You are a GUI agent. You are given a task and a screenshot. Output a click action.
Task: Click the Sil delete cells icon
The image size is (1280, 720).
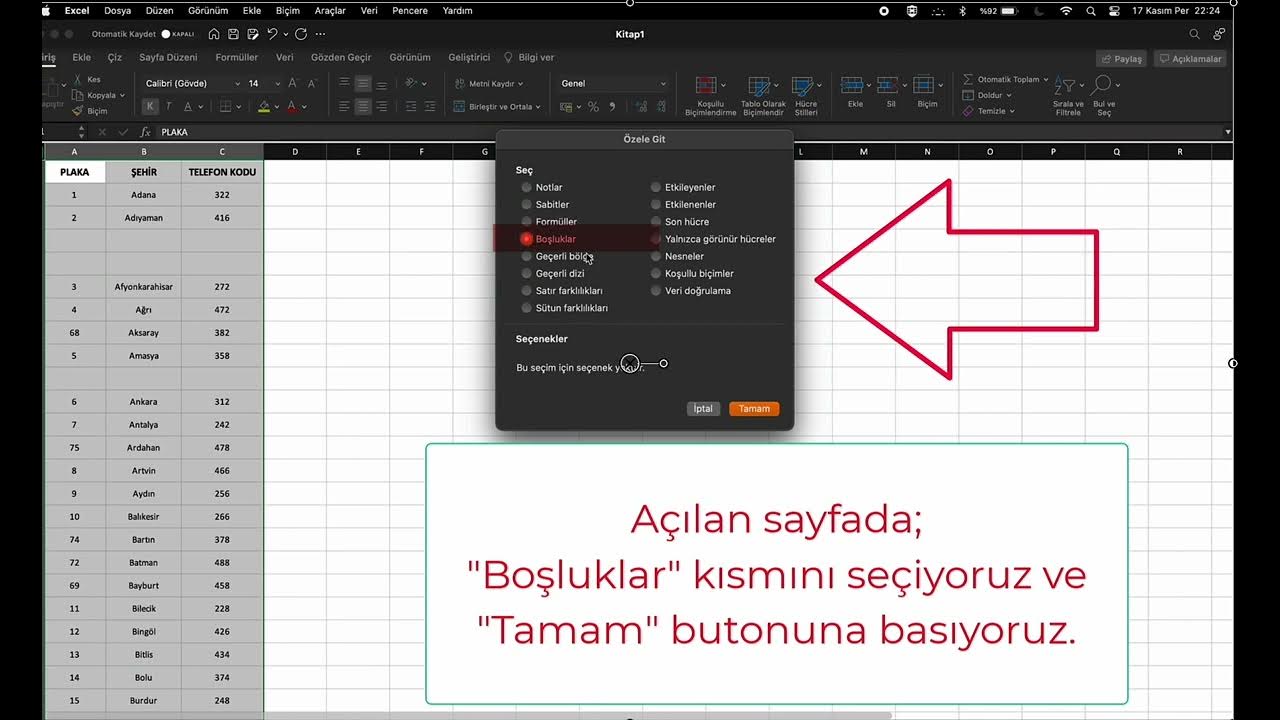coord(888,86)
